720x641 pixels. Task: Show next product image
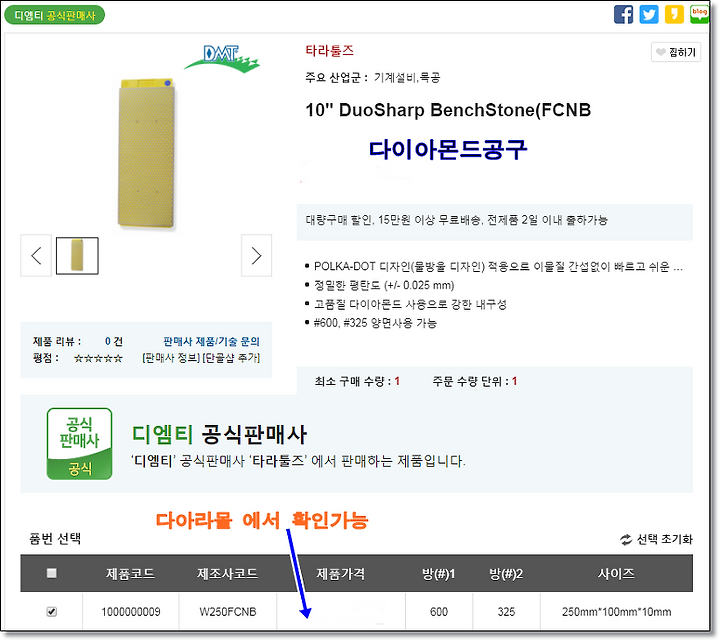pos(256,255)
